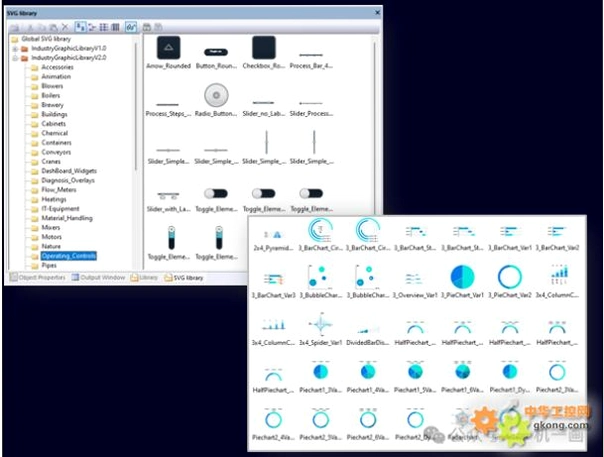Image resolution: width=604 pixels, height=457 pixels.
Task: Click the folder tree vertical scrollbar
Action: click(x=136, y=106)
